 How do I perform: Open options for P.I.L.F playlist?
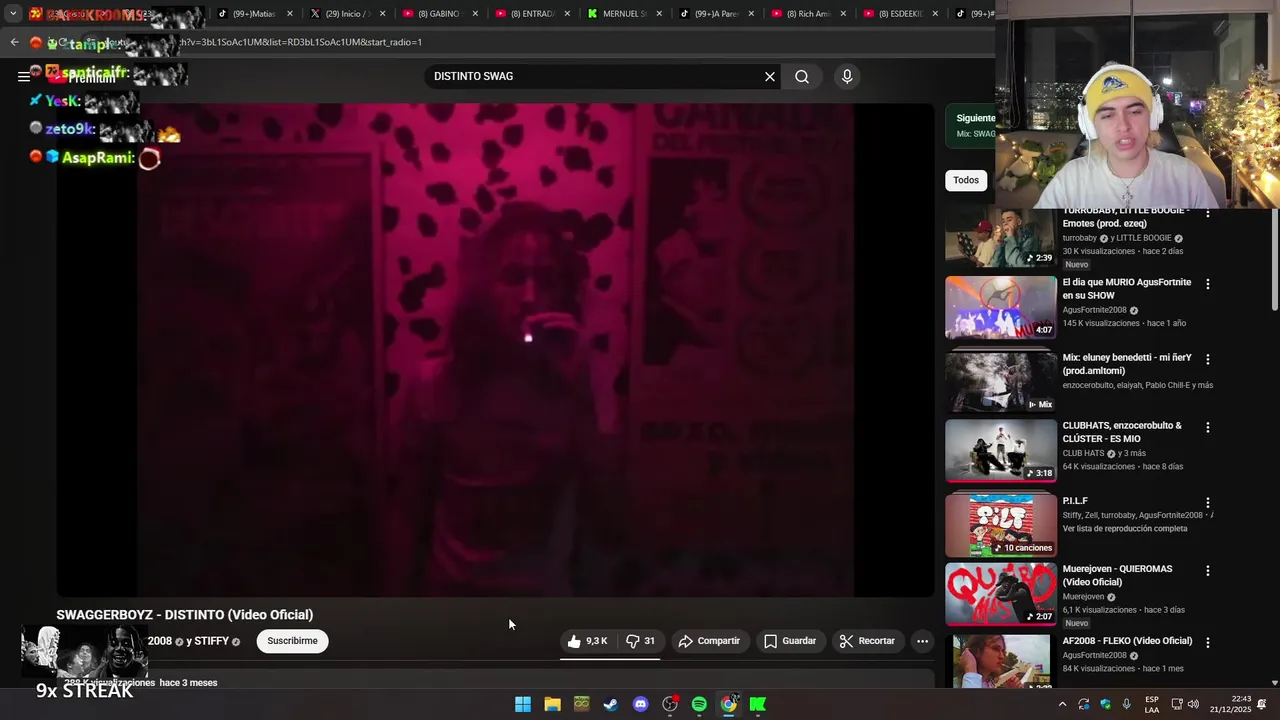tap(1208, 503)
